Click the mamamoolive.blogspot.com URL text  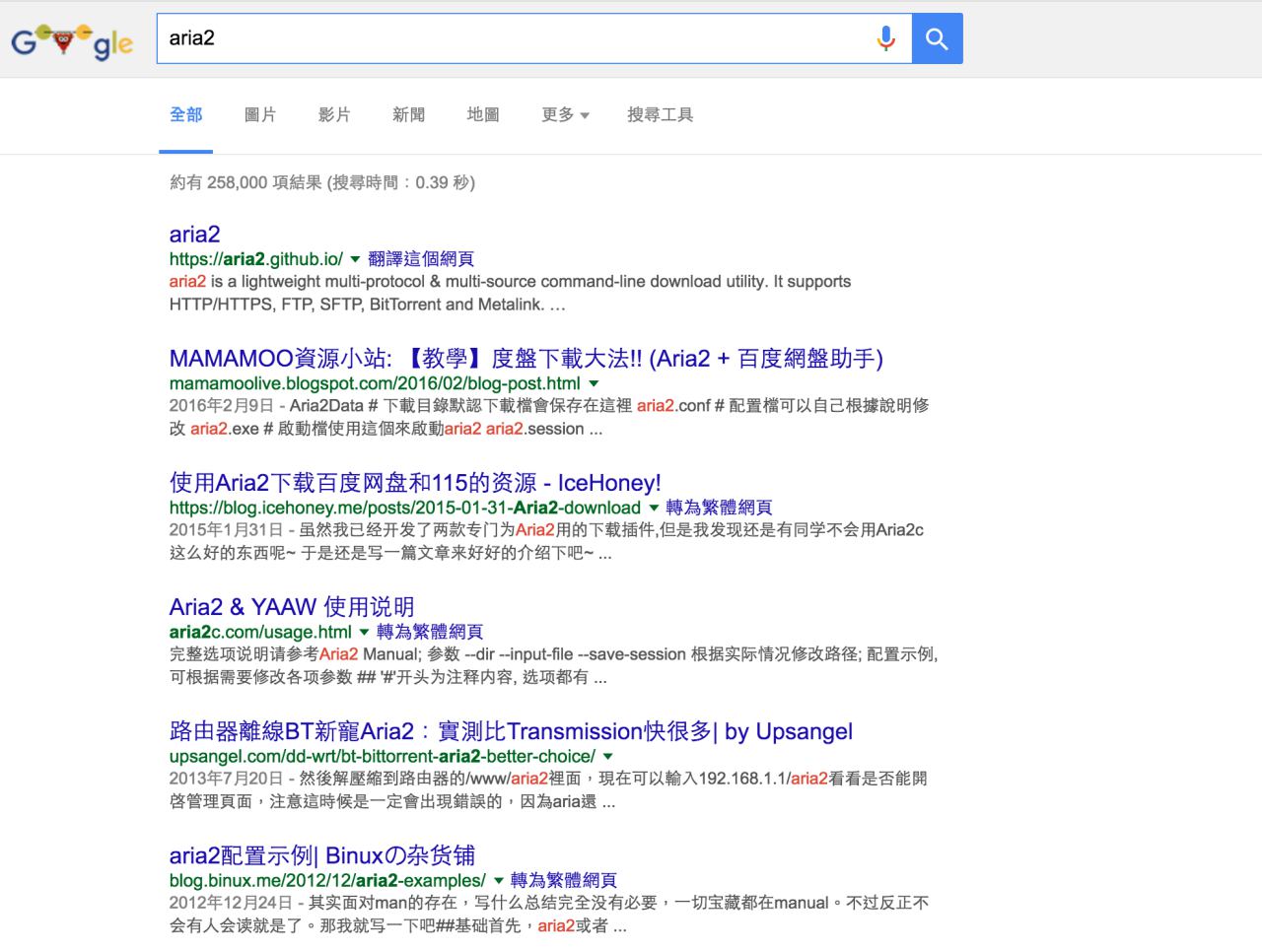pos(375,383)
